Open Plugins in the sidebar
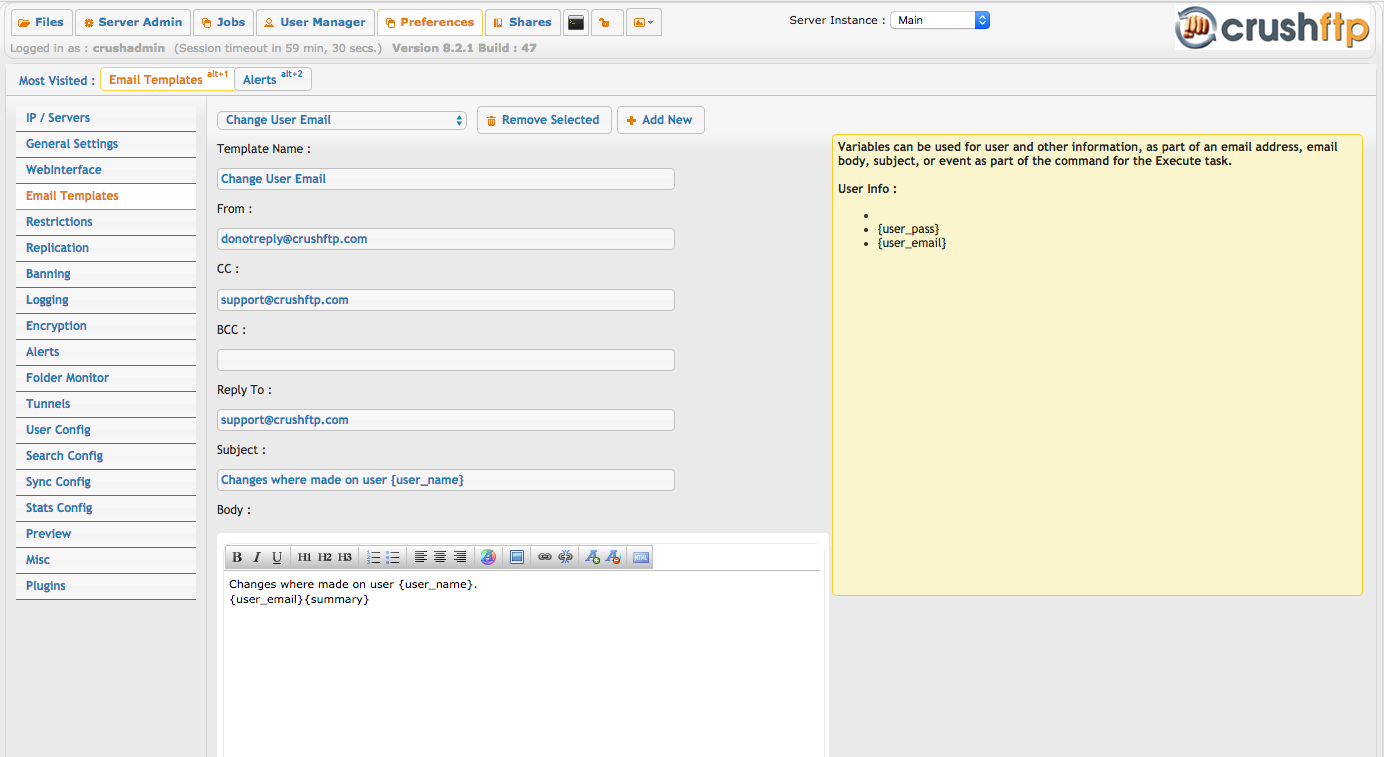This screenshot has width=1384, height=757. pos(106,586)
